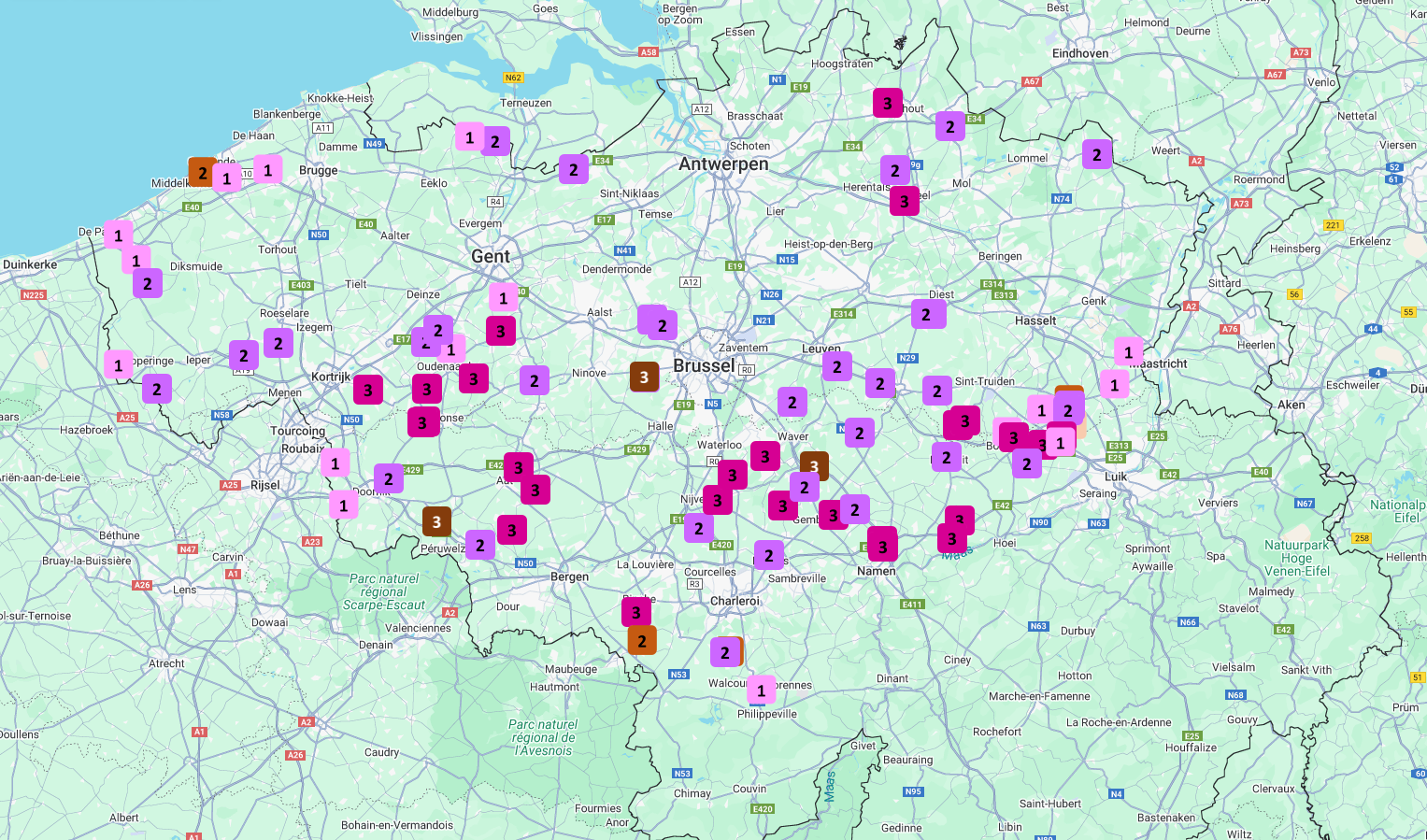Click the purple 2 marker east of Lommel

pos(1097,154)
